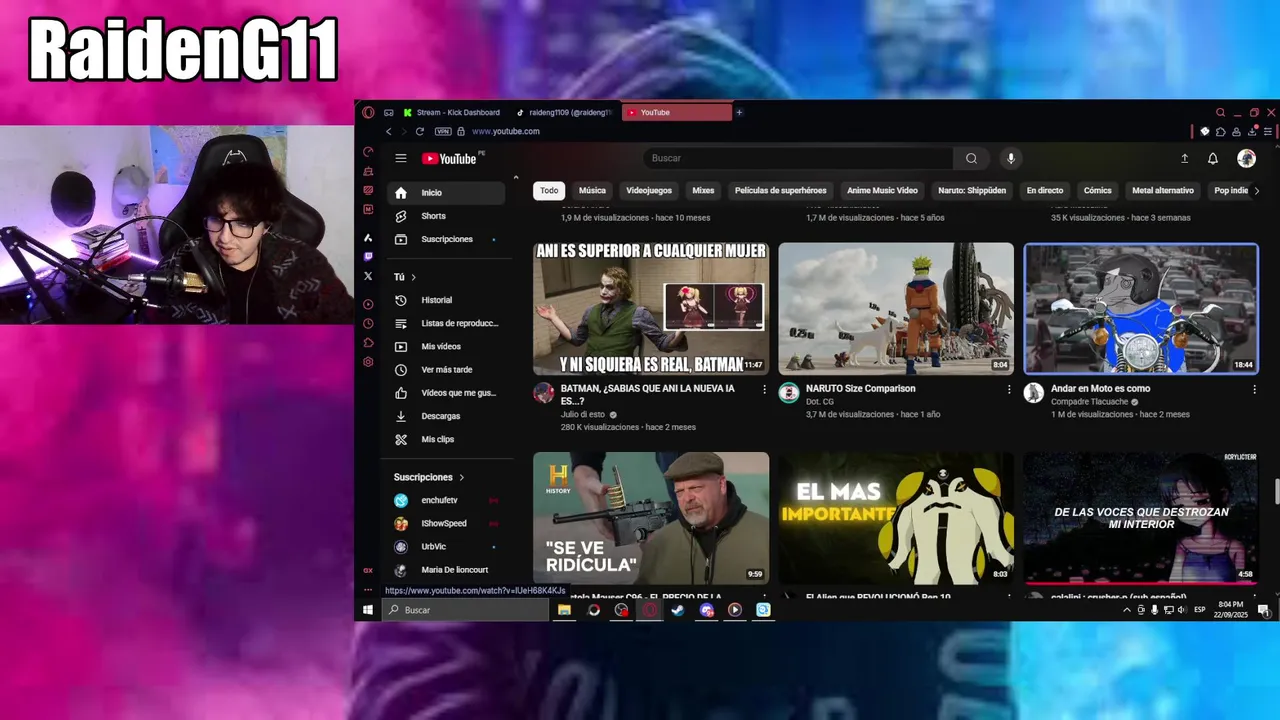Open the Opera menu logo icon

[368, 112]
